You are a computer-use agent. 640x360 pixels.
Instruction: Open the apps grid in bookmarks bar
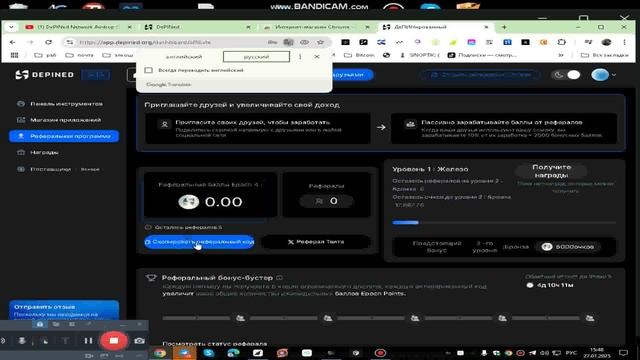point(15,55)
